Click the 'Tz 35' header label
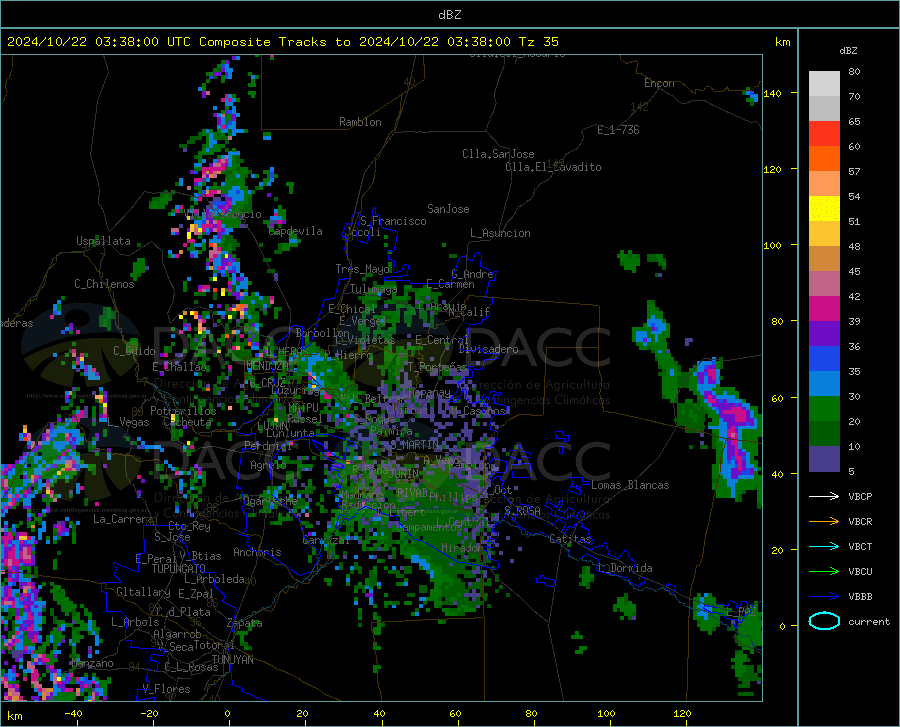Viewport: 900px width, 727px height. (x=538, y=42)
